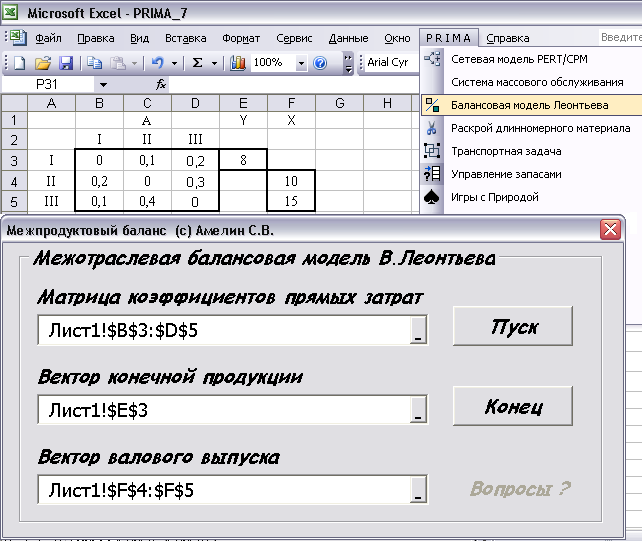Click the Copy icon in toolbar

[95, 63]
